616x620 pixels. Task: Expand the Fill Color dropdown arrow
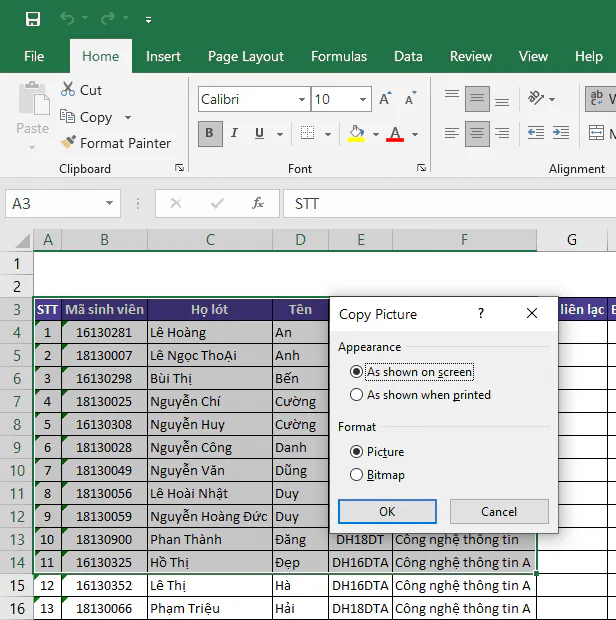376,134
